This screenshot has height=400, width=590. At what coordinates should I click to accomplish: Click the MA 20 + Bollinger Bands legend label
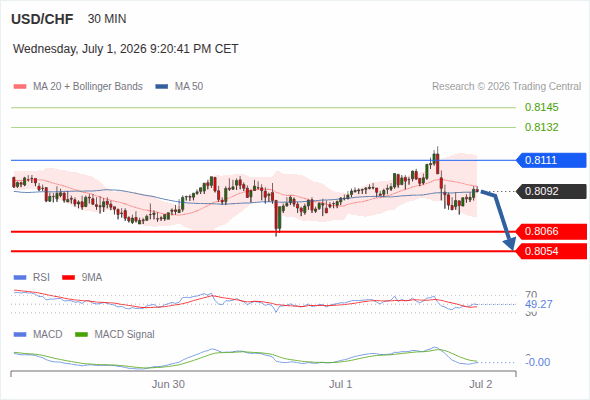coord(88,87)
